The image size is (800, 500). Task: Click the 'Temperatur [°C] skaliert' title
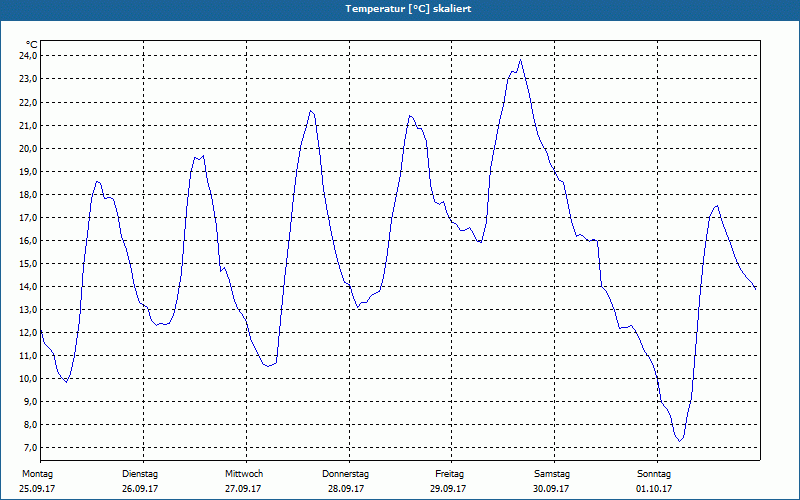pyautogui.click(x=408, y=9)
